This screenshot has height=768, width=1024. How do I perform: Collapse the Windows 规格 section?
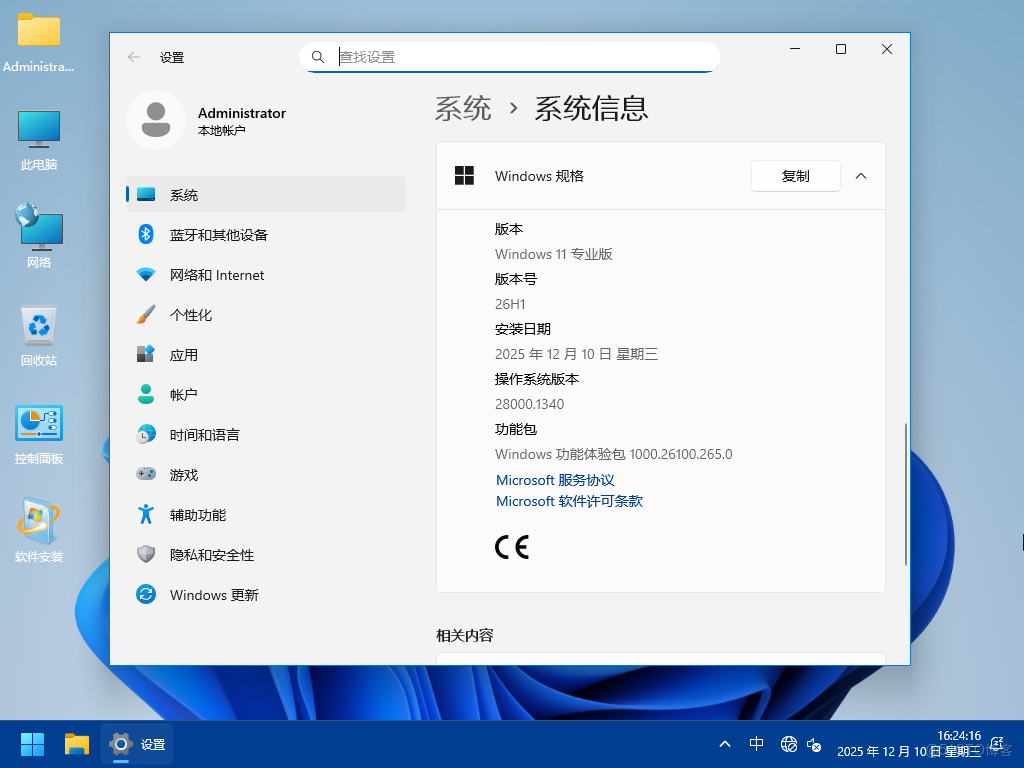861,176
